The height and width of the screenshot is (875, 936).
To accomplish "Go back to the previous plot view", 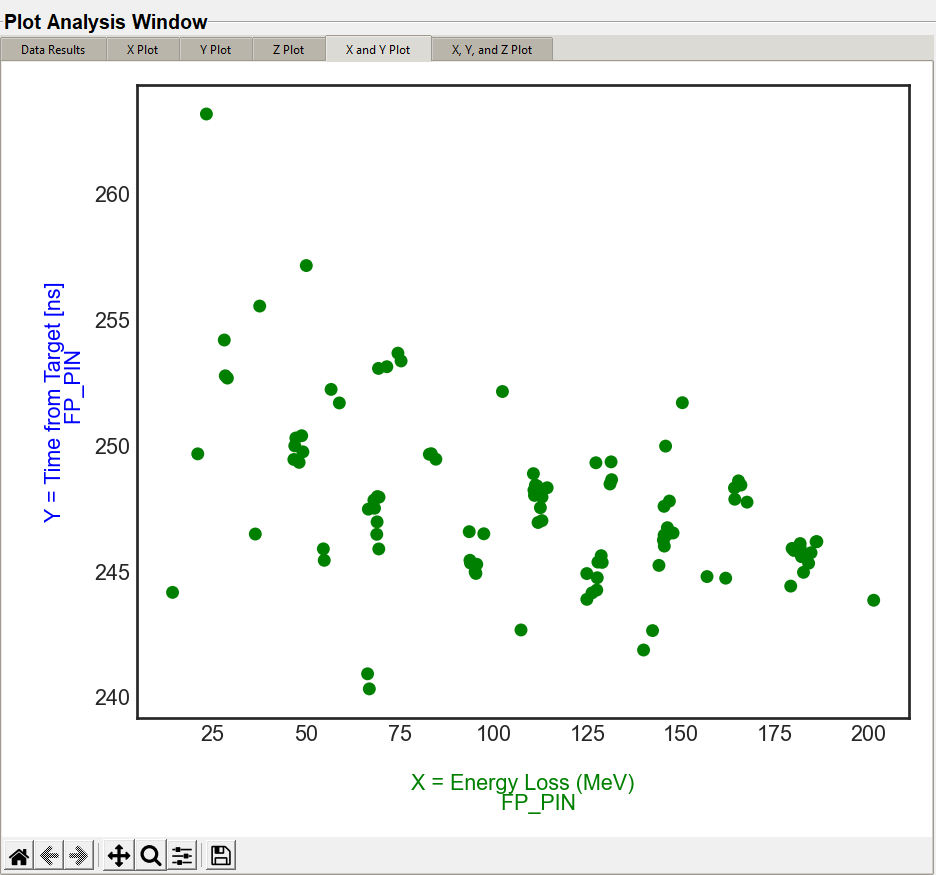I will (x=49, y=856).
